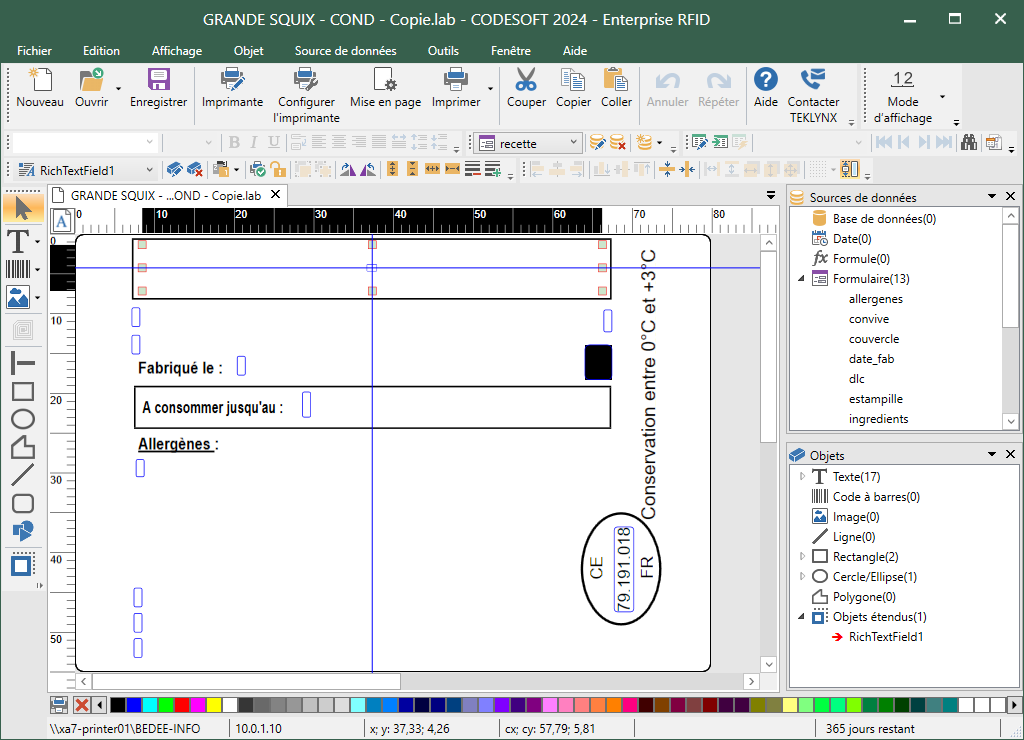Open the RichTextField1 object selector dropdown
The width and height of the screenshot is (1024, 740).
tap(150, 170)
